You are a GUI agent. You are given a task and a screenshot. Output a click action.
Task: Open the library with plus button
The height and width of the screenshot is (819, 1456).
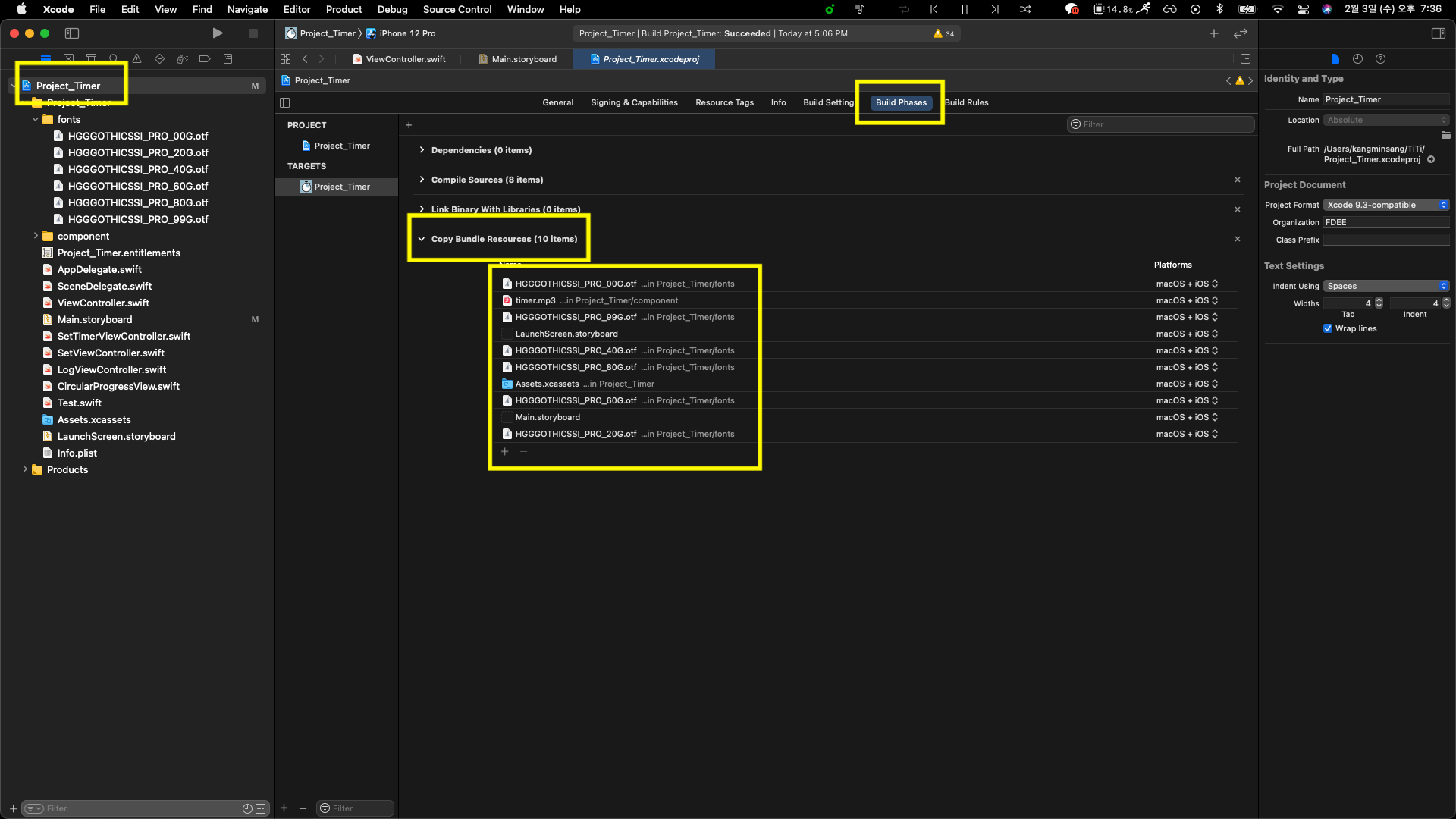(1214, 33)
